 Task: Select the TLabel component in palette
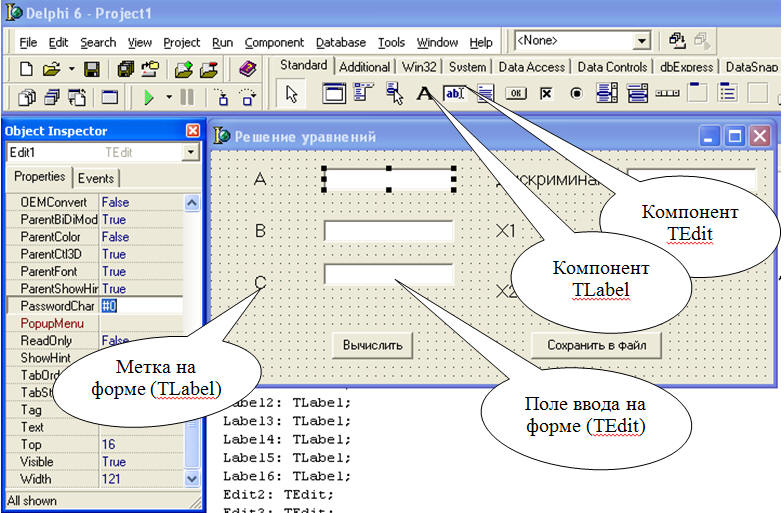tap(424, 95)
